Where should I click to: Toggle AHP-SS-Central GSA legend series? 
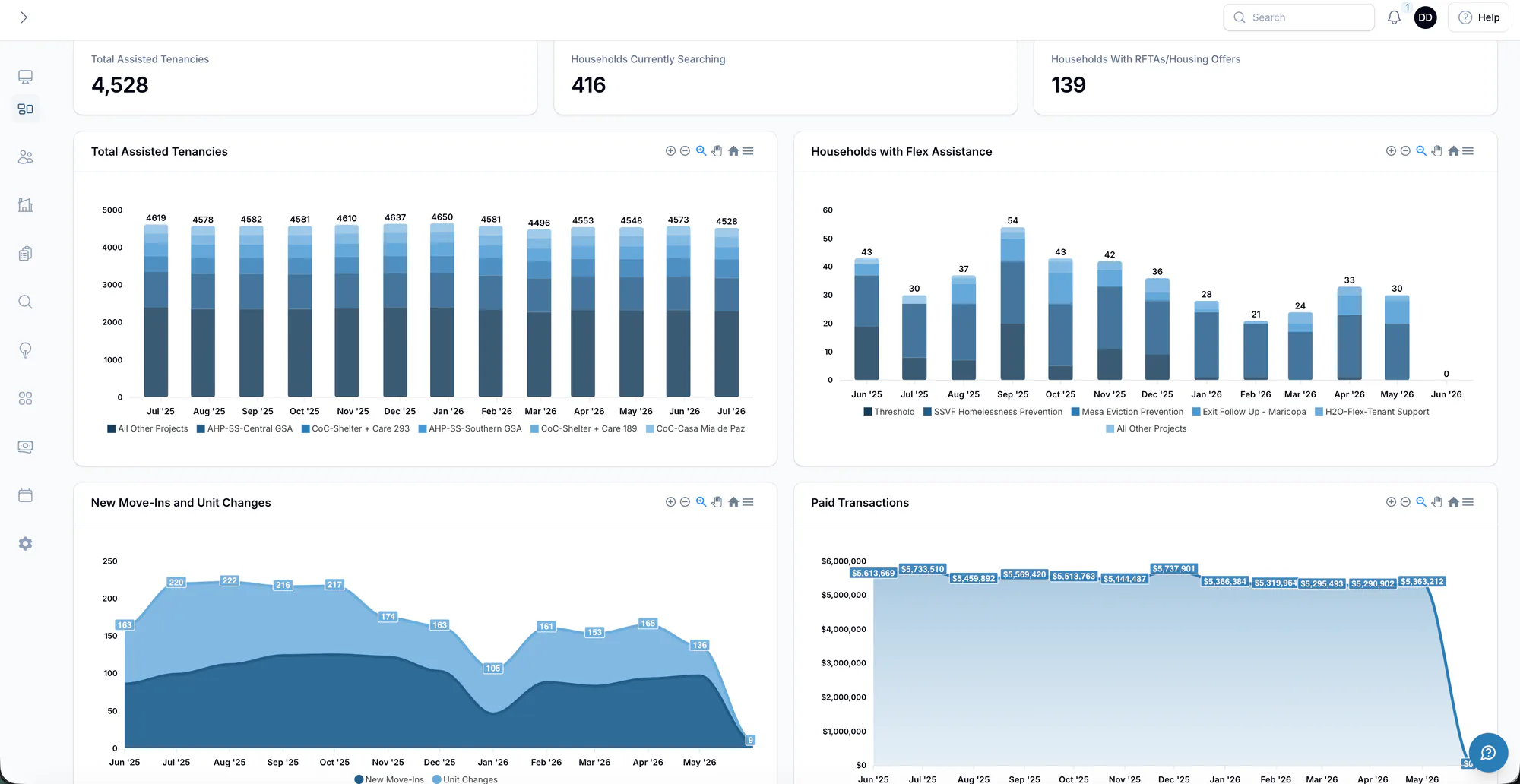[x=245, y=428]
